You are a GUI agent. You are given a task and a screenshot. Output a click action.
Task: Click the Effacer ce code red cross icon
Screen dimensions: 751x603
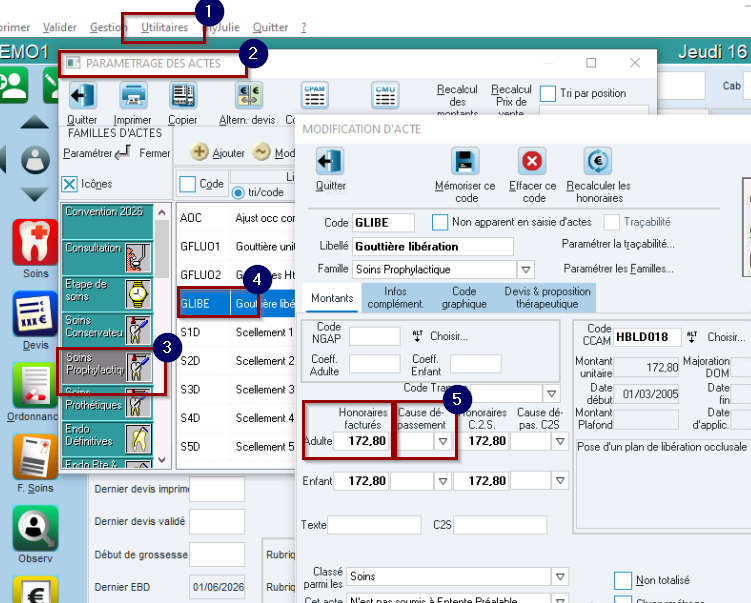532,161
